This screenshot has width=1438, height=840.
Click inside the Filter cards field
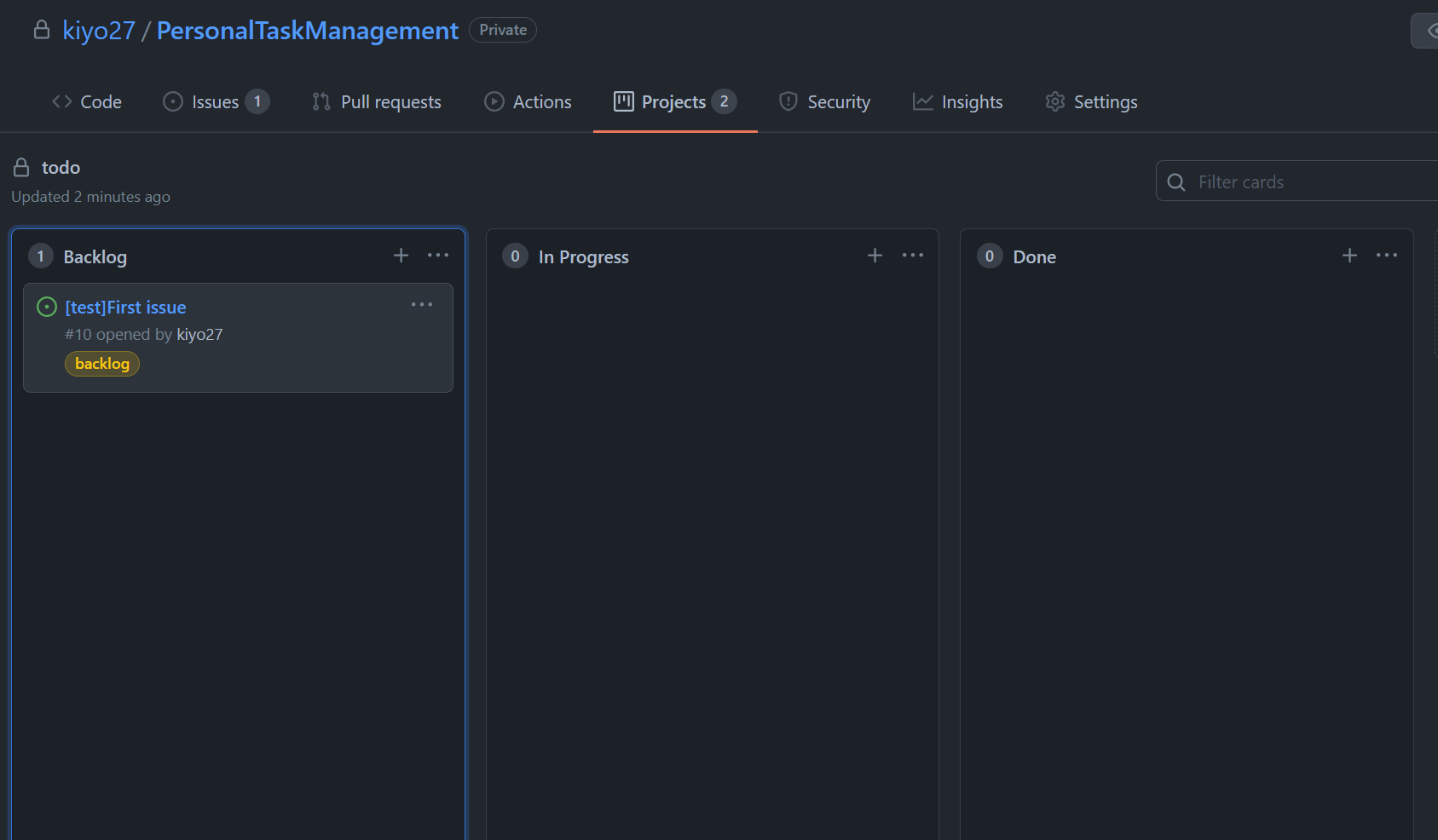coord(1279,181)
